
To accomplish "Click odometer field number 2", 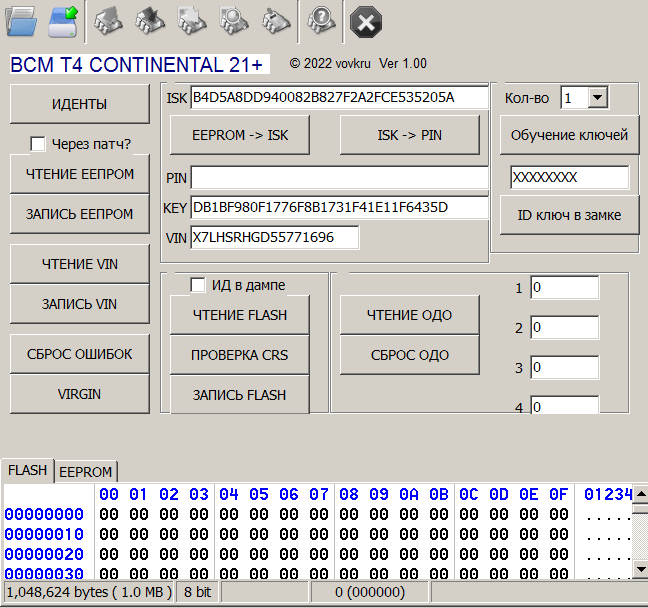I will [565, 327].
